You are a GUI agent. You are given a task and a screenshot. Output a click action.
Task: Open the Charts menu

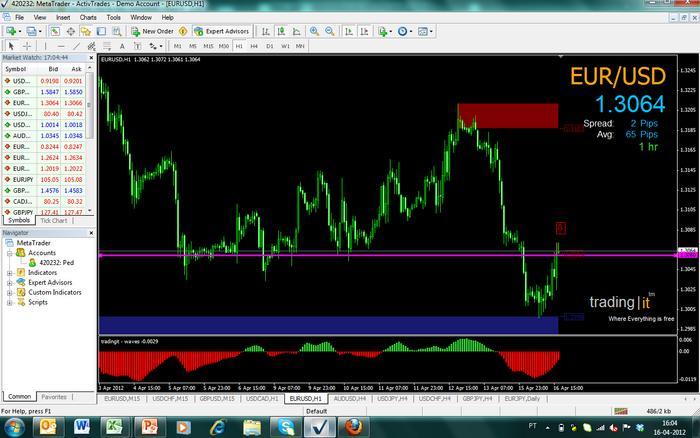coord(88,17)
